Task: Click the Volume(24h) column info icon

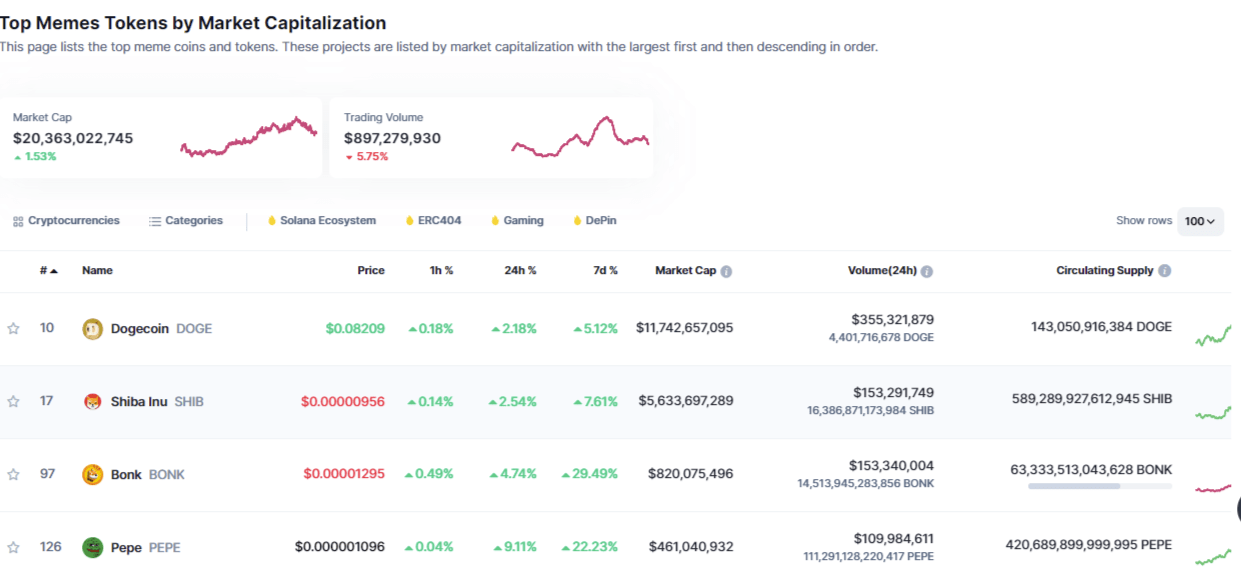Action: click(927, 271)
